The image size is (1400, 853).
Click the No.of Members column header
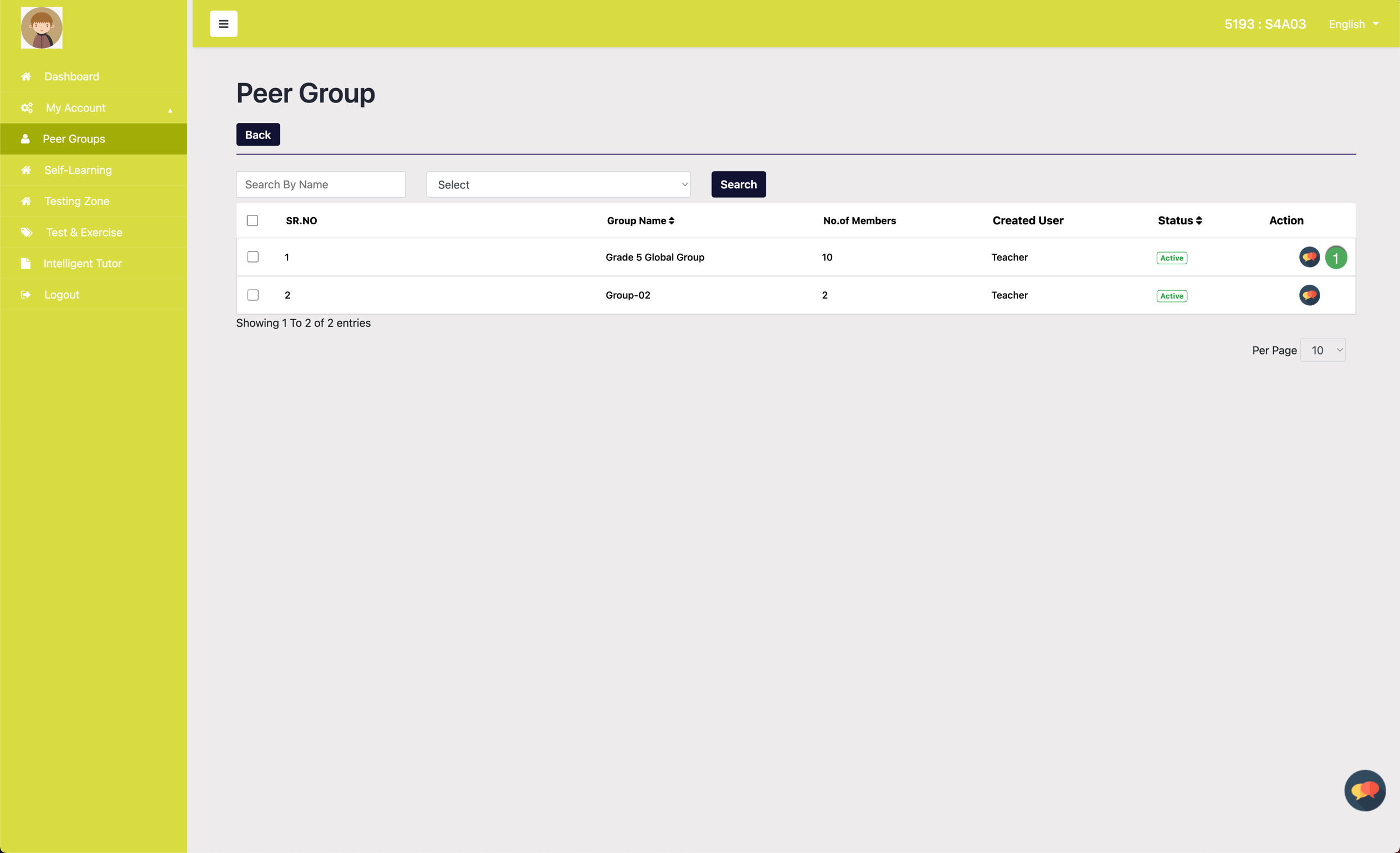[x=859, y=221]
